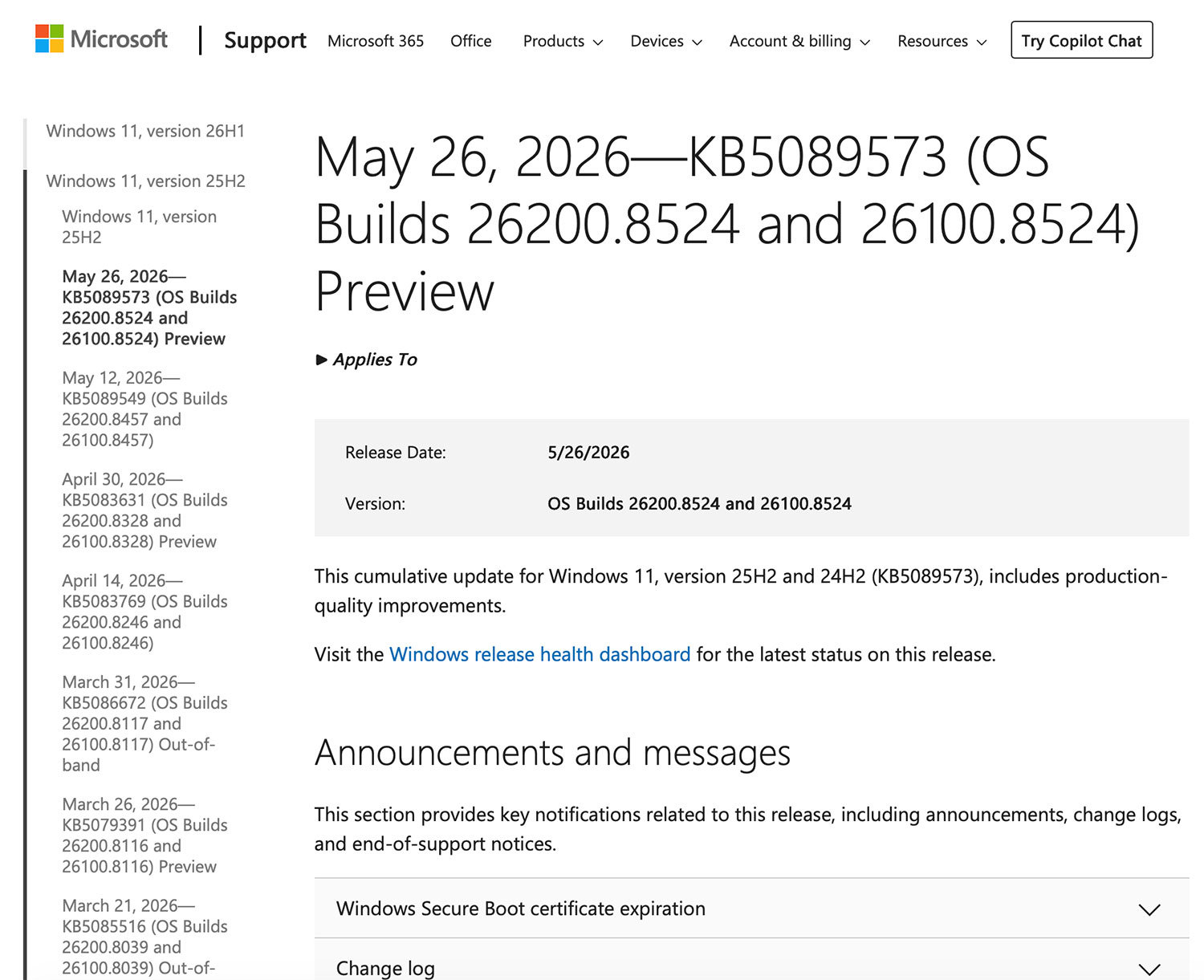This screenshot has width=1204, height=980.
Task: Click the Secure Boot row chevron icon
Action: [x=1149, y=909]
